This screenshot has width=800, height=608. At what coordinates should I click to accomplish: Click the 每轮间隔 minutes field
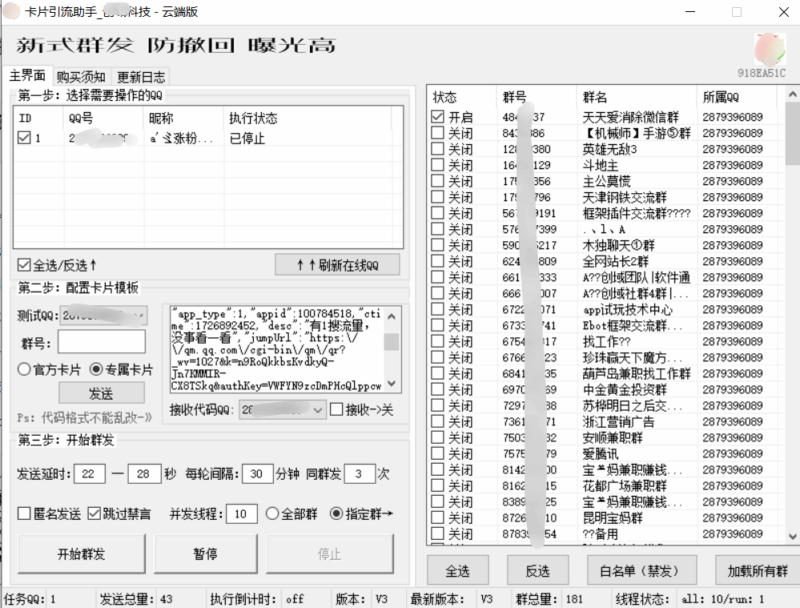click(258, 474)
